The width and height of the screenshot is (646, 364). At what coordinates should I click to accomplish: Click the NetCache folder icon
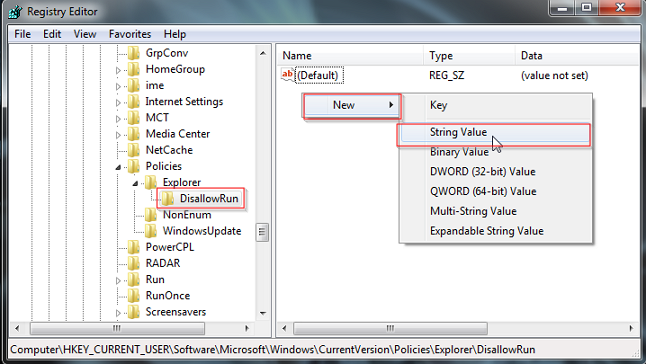click(x=133, y=150)
